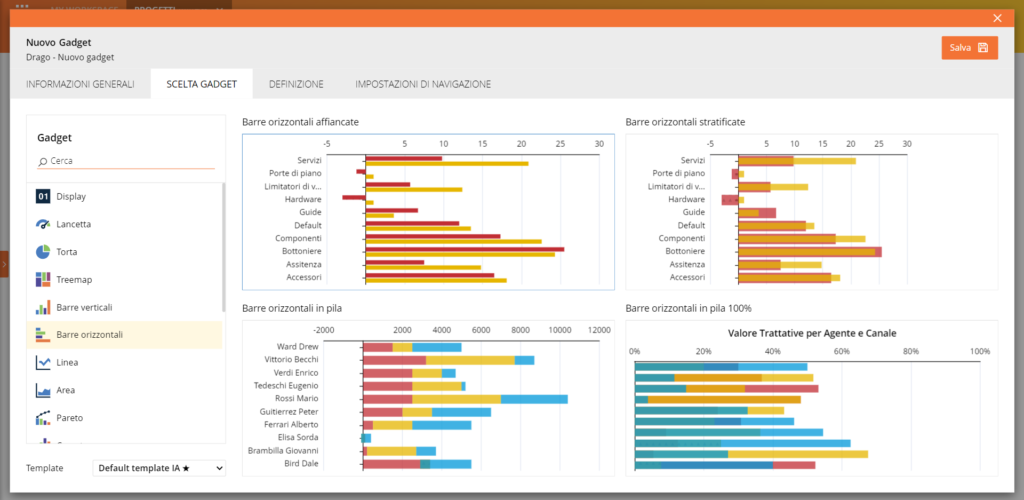This screenshot has width=1024, height=500.
Task: Switch to Informazioni Generali tab
Action: point(80,85)
